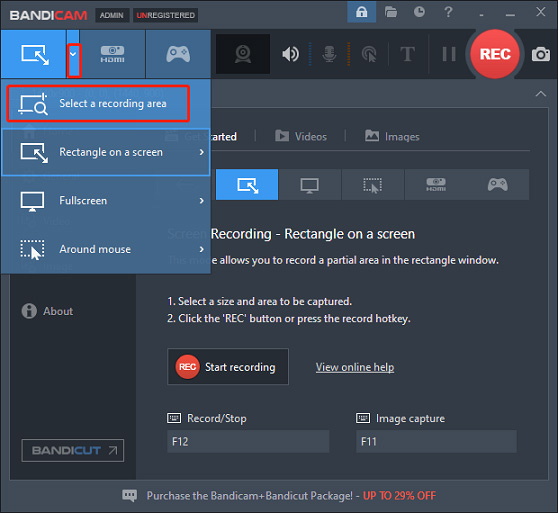This screenshot has height=513, width=558.
Task: Click the Fullscreen monitor icon in menu
Action: point(32,201)
